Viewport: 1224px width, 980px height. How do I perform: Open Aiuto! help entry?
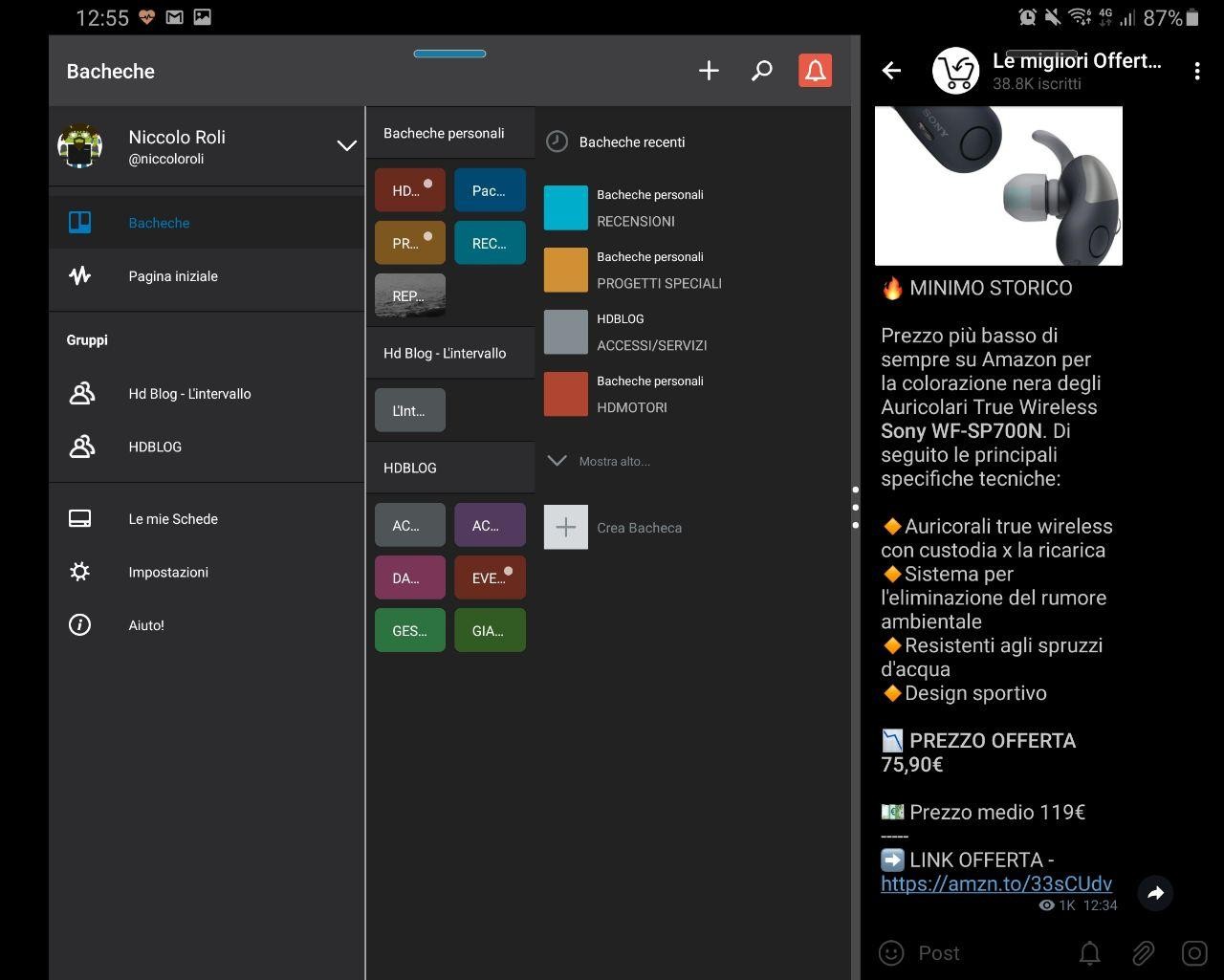(207, 625)
